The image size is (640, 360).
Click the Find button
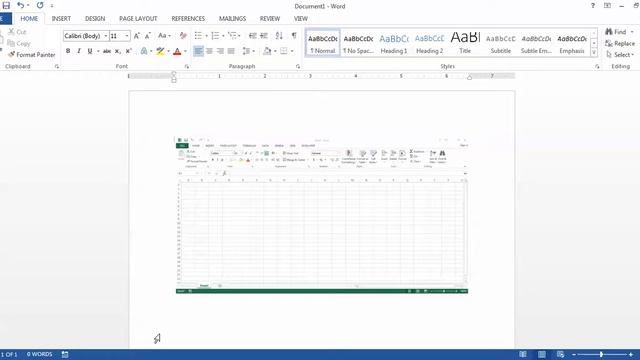tap(619, 32)
